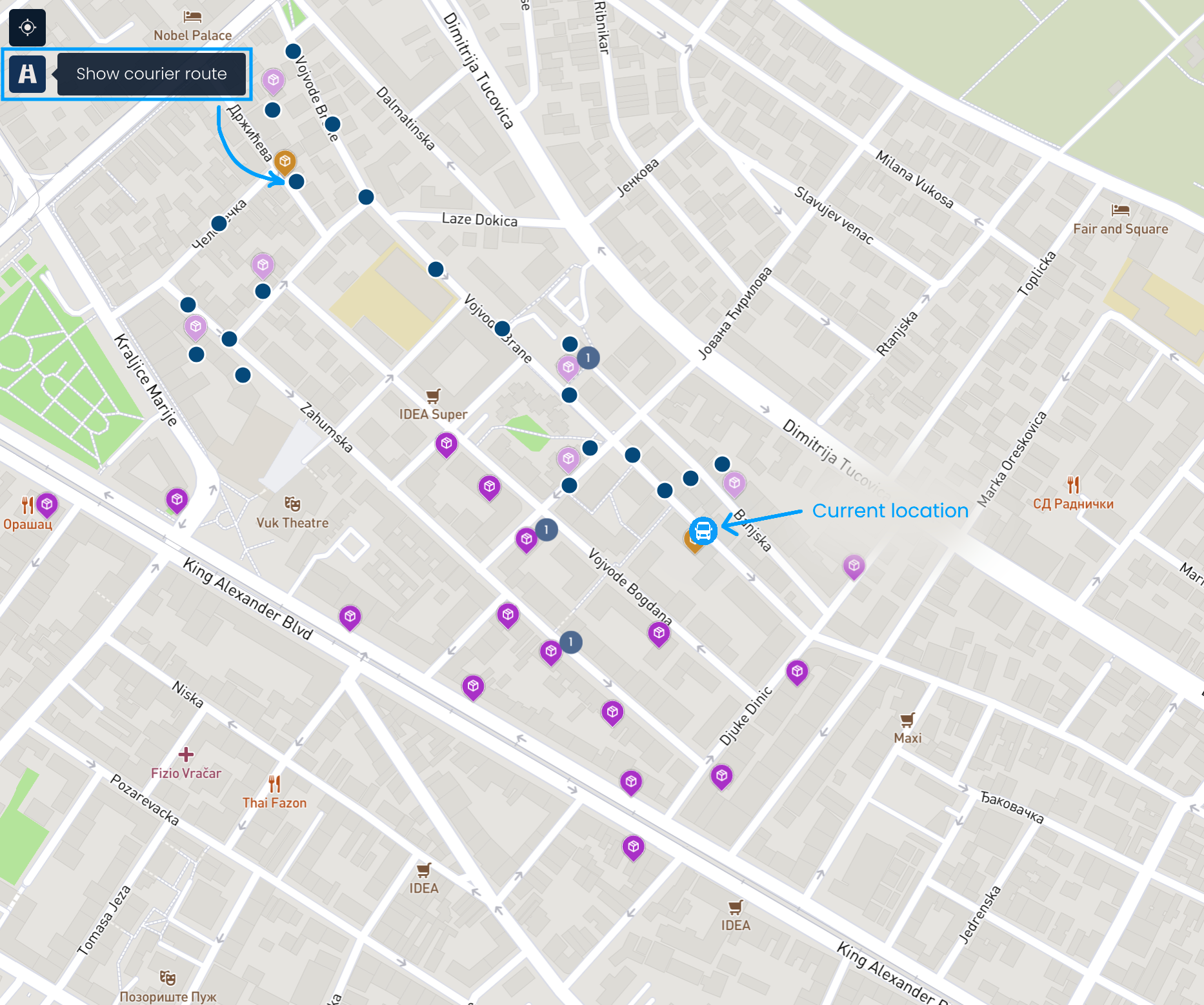Select the first route dot on Vojvode Brane
The height and width of the screenshot is (1005, 1204).
click(294, 51)
